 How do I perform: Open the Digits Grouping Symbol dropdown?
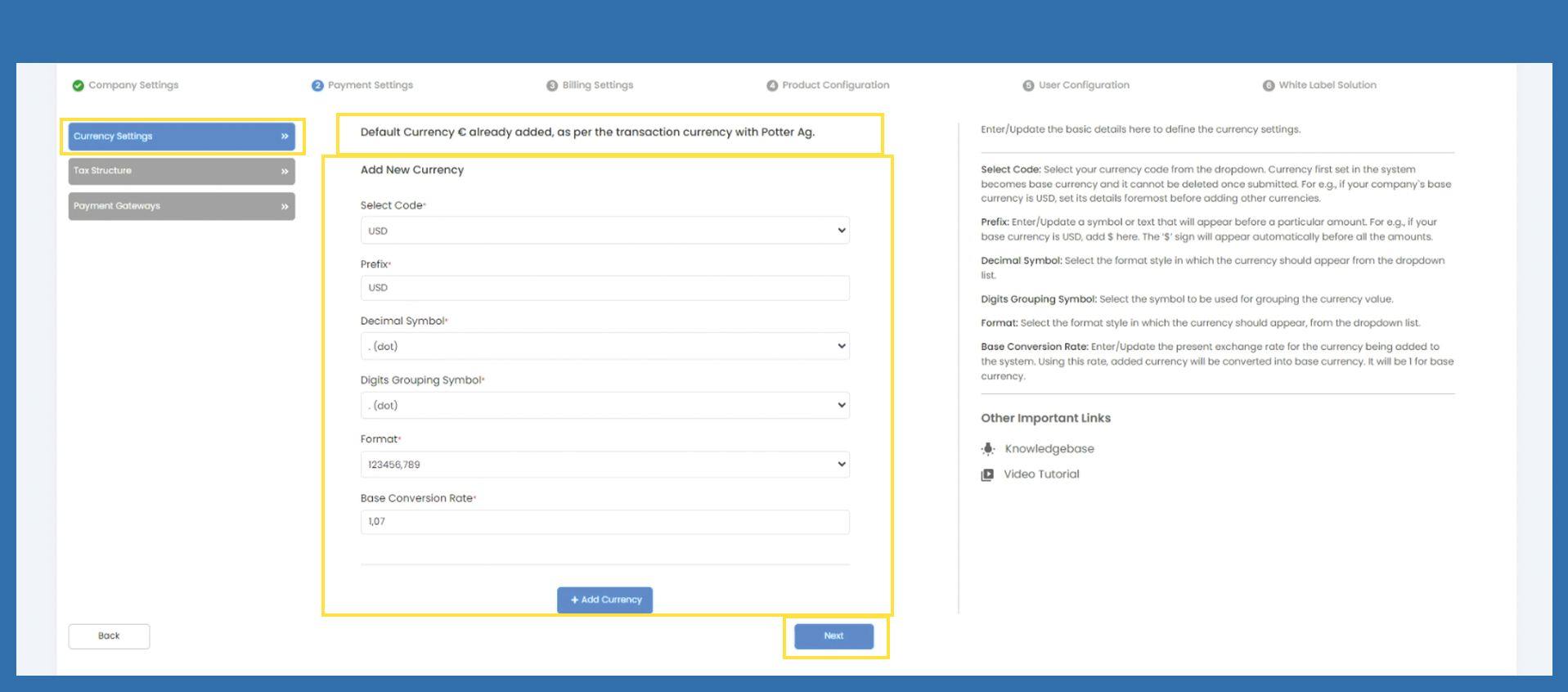(604, 406)
